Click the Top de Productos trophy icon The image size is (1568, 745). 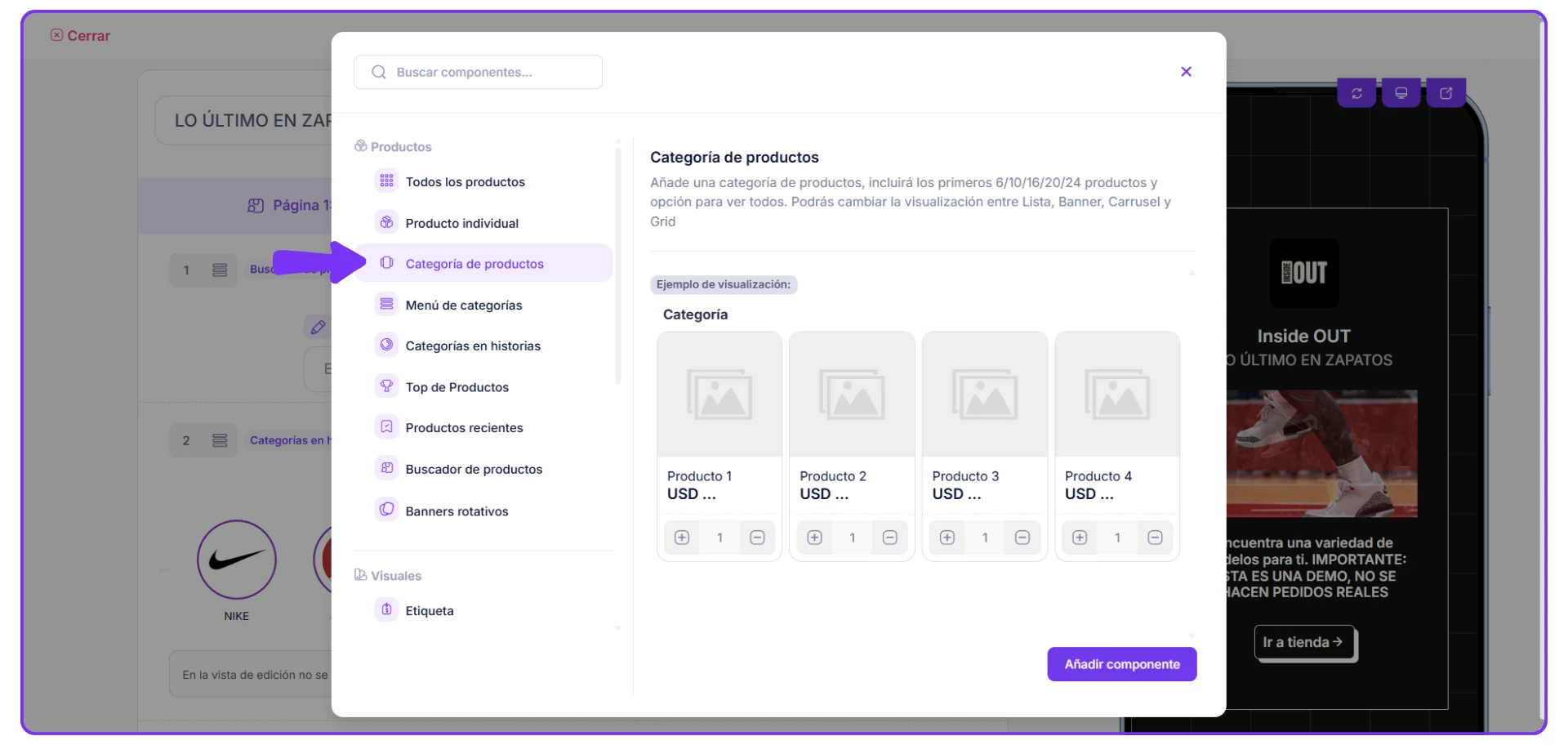(x=386, y=386)
